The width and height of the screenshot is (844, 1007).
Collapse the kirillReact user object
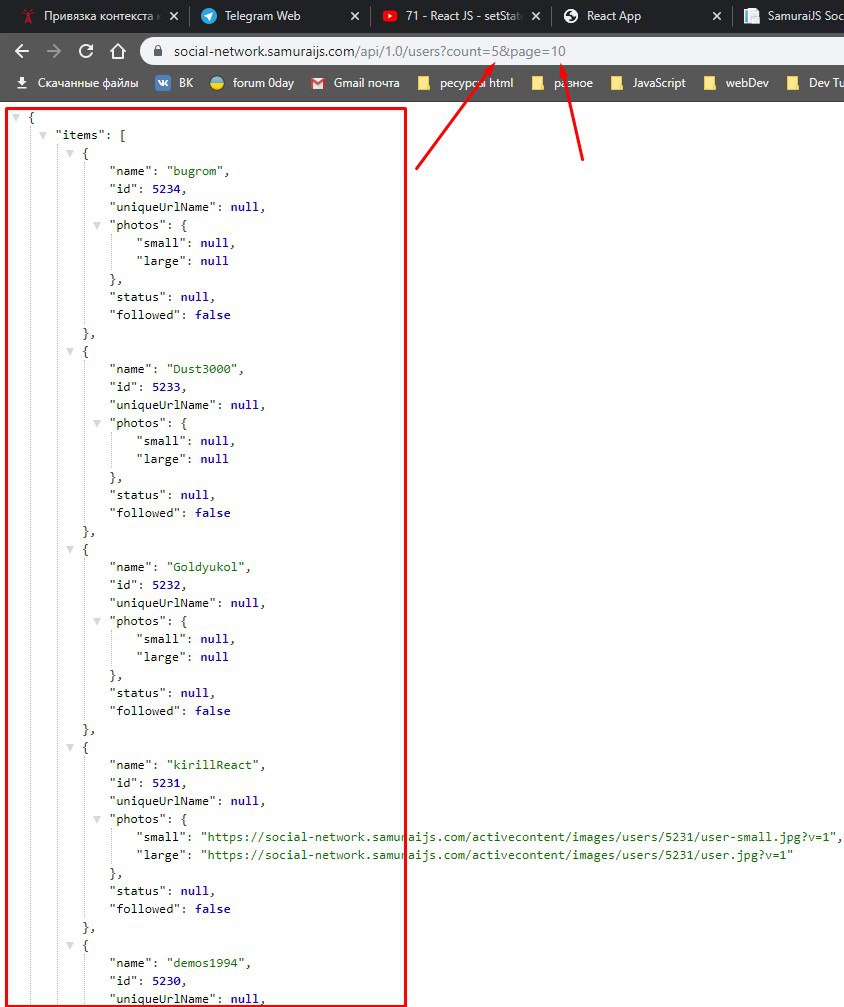pyautogui.click(x=70, y=747)
